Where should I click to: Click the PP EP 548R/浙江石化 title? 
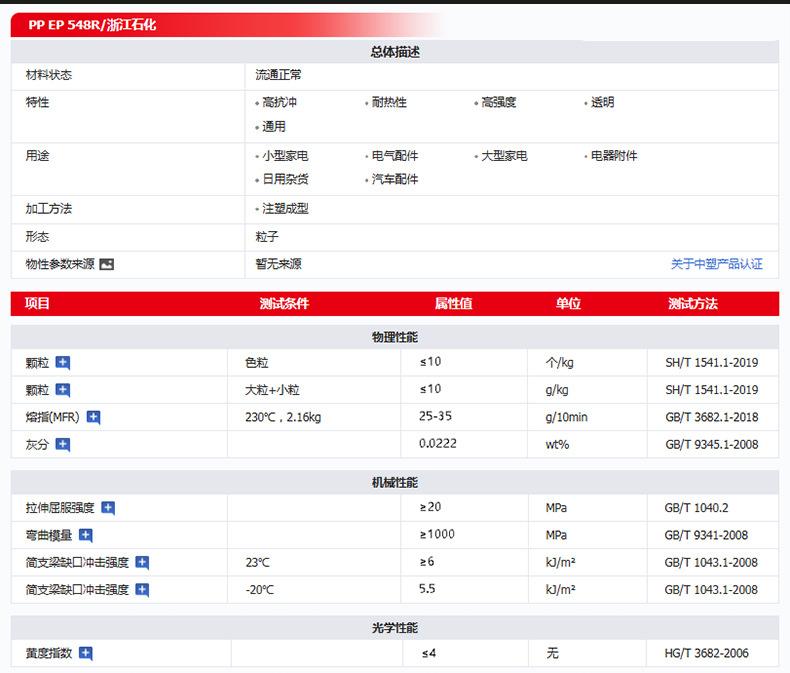[x=92, y=25]
